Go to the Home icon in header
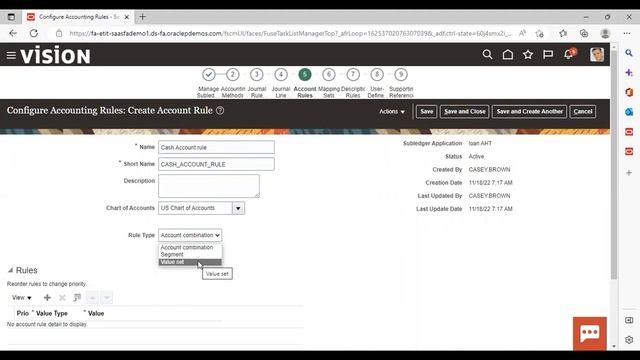The width and height of the screenshot is (640, 360). (508, 54)
